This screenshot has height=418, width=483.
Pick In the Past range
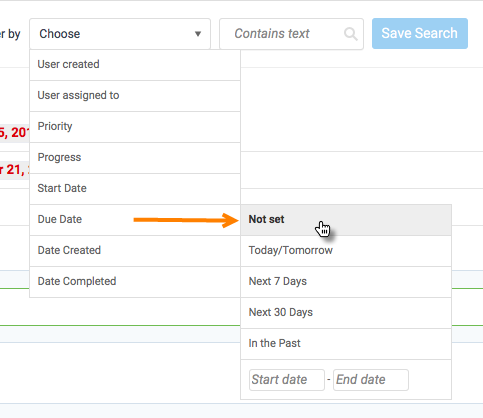[x=346, y=344]
